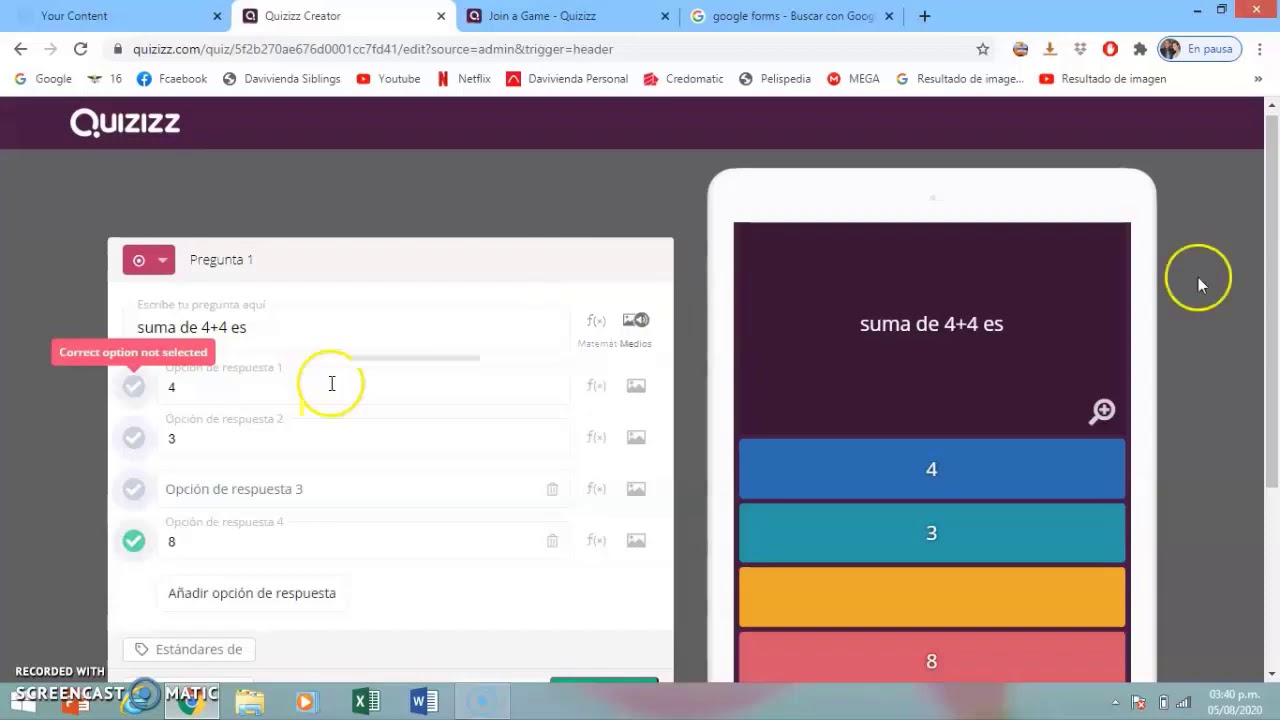Switch to the google forms search tab
Image resolution: width=1280 pixels, height=720 pixels.
[x=790, y=16]
